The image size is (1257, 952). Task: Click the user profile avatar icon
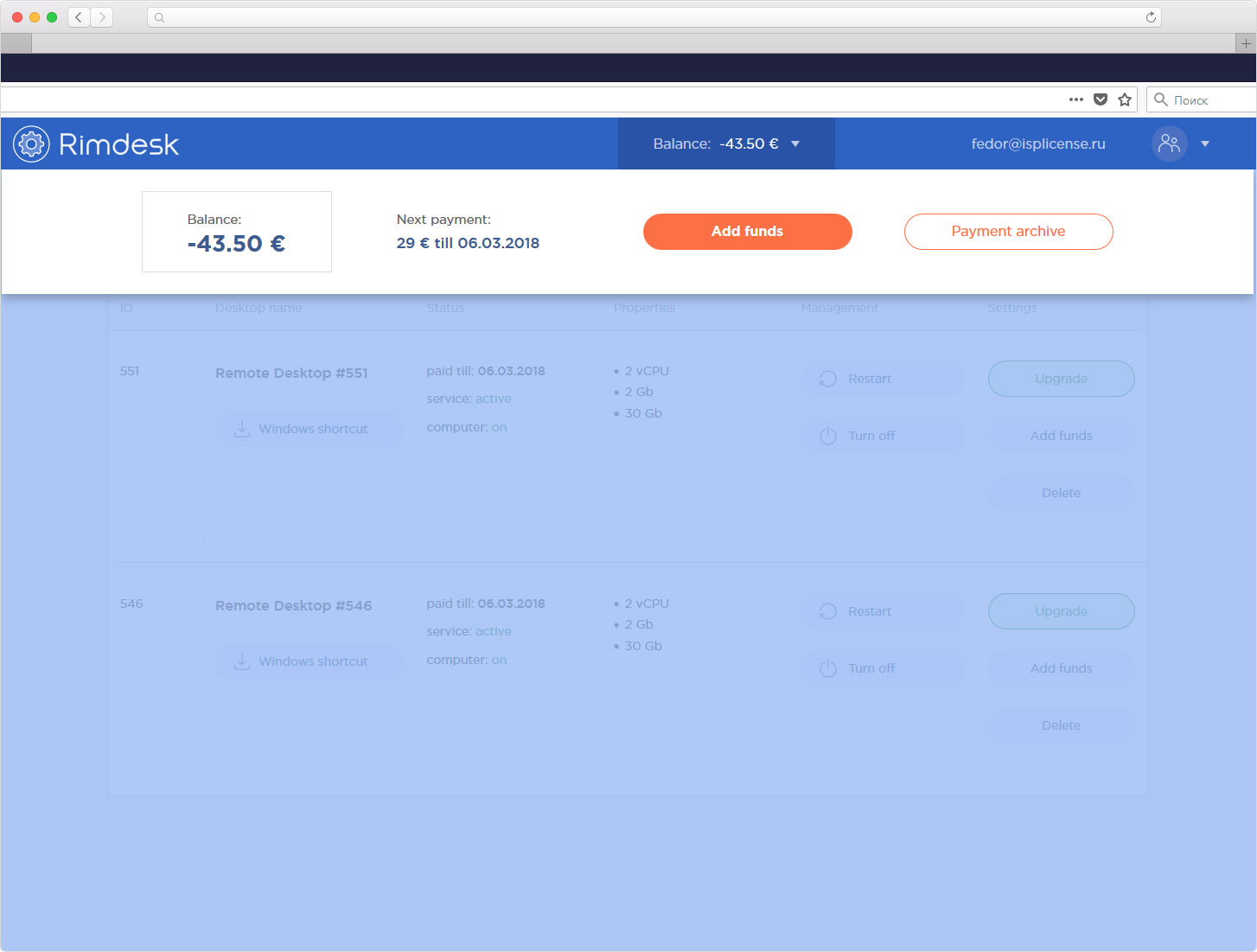tap(1169, 144)
